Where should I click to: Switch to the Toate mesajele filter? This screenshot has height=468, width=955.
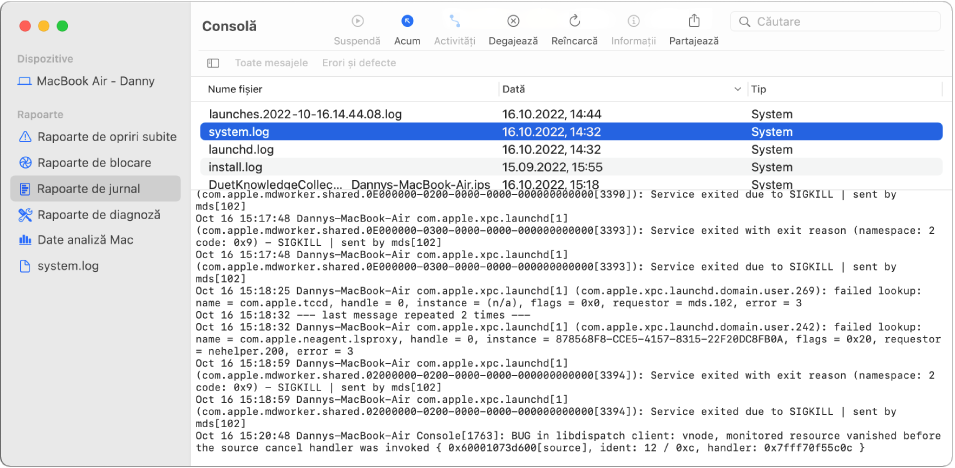(x=272, y=63)
